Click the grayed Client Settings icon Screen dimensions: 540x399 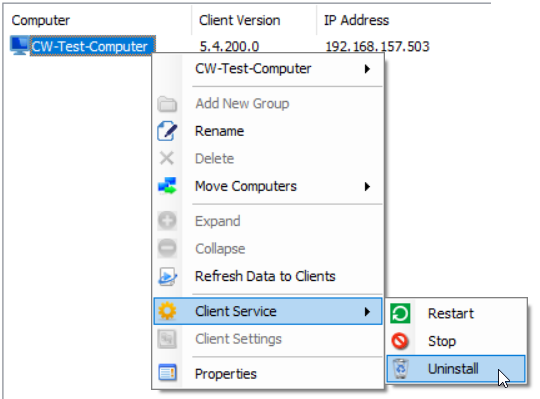pos(167,339)
